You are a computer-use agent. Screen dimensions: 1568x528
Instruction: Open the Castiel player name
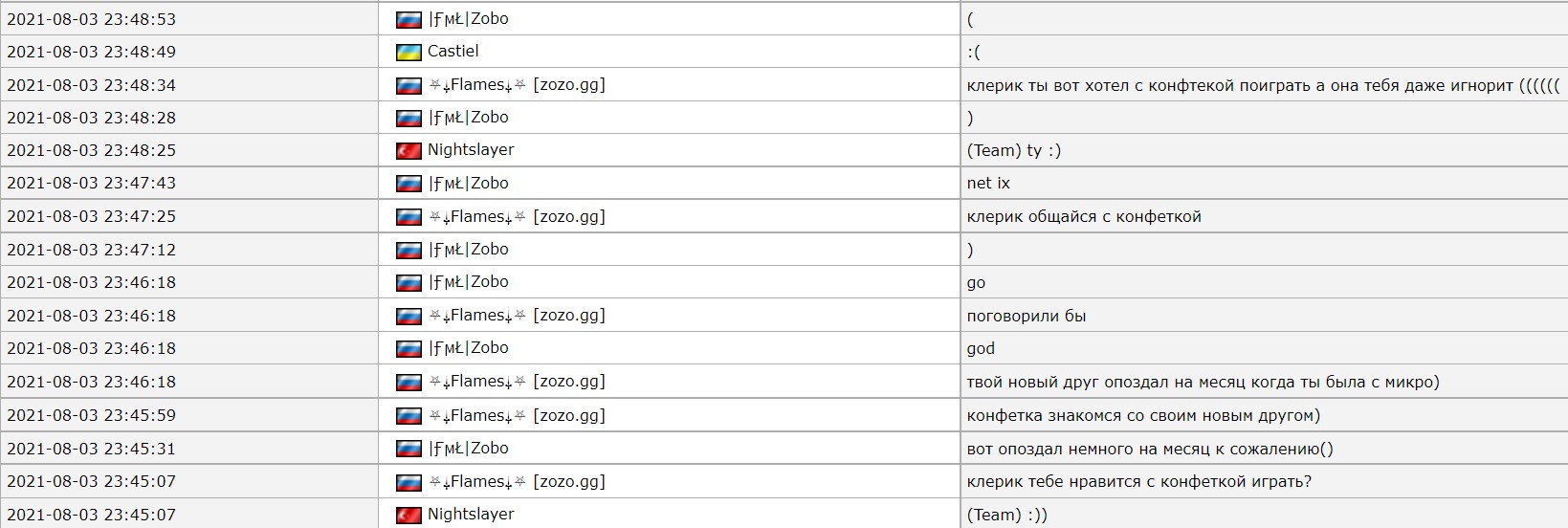point(453,52)
